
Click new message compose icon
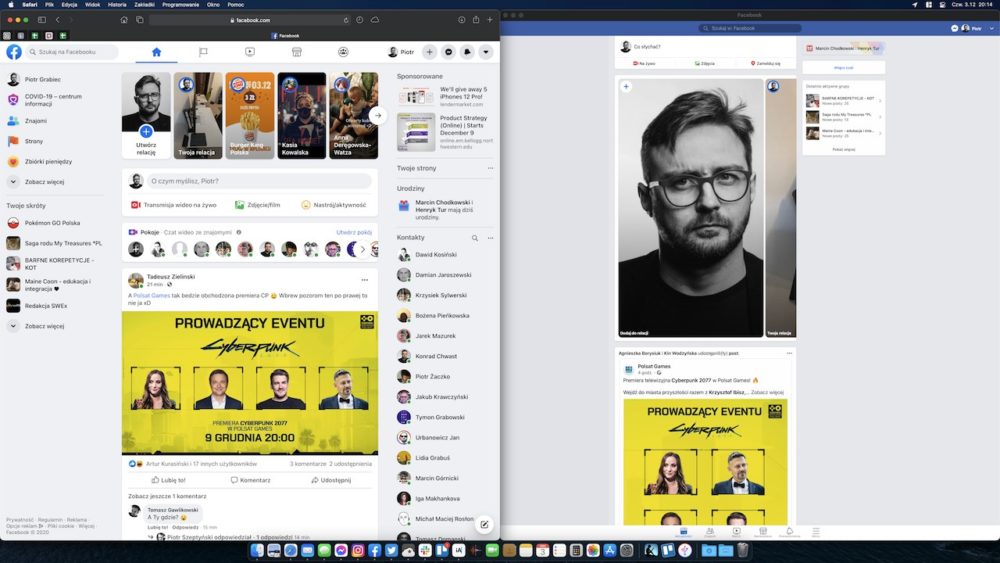pyautogui.click(x=484, y=525)
